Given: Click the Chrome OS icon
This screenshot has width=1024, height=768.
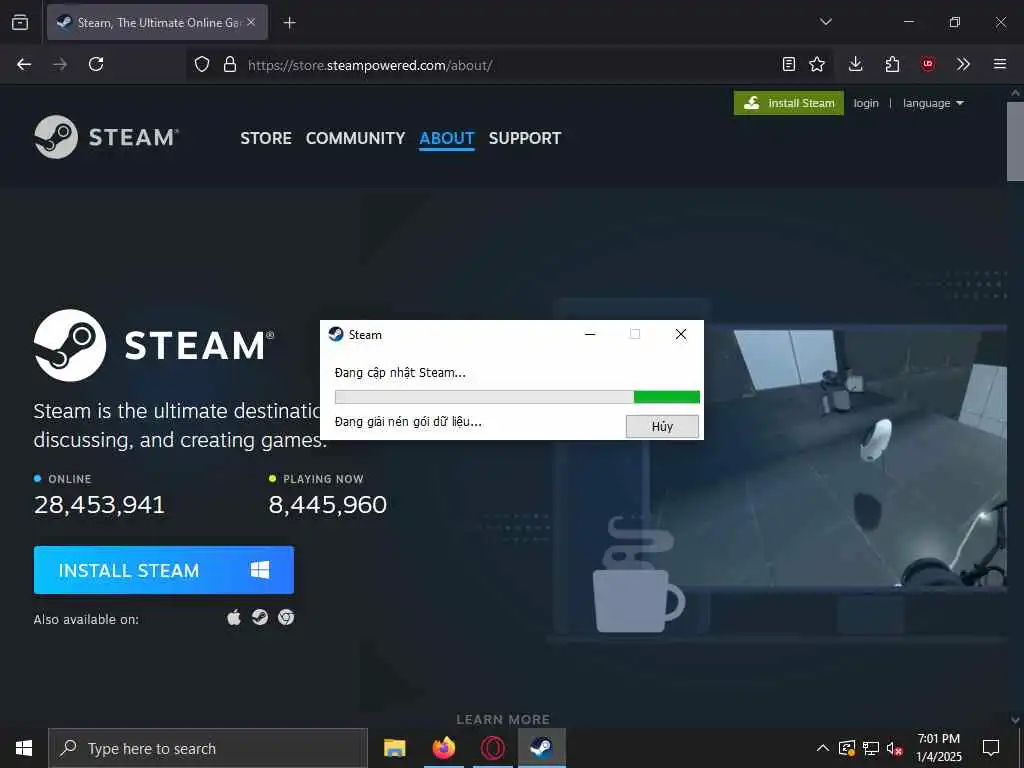Looking at the screenshot, I should click(x=286, y=617).
